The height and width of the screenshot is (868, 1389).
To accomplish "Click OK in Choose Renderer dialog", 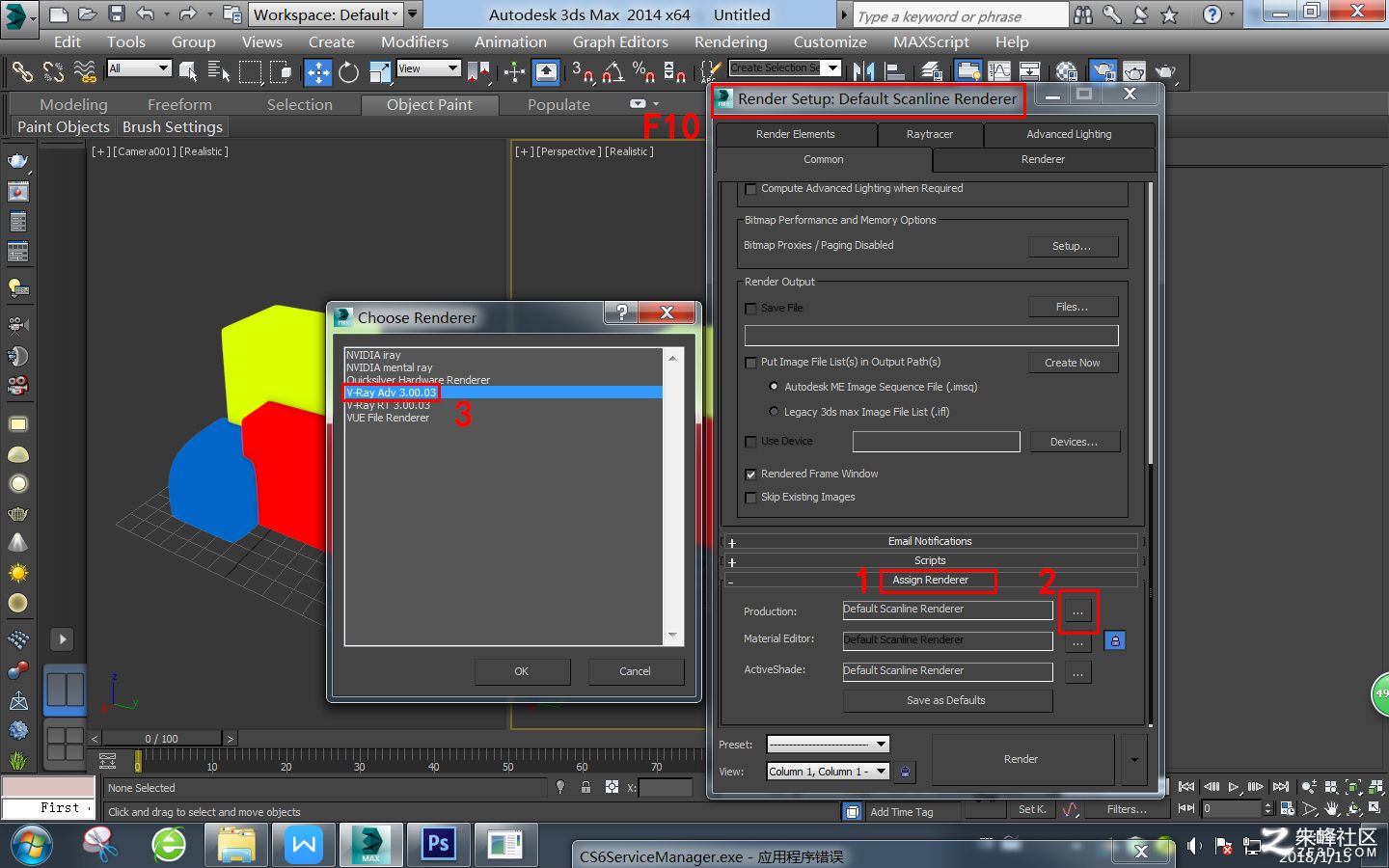I will [522, 671].
